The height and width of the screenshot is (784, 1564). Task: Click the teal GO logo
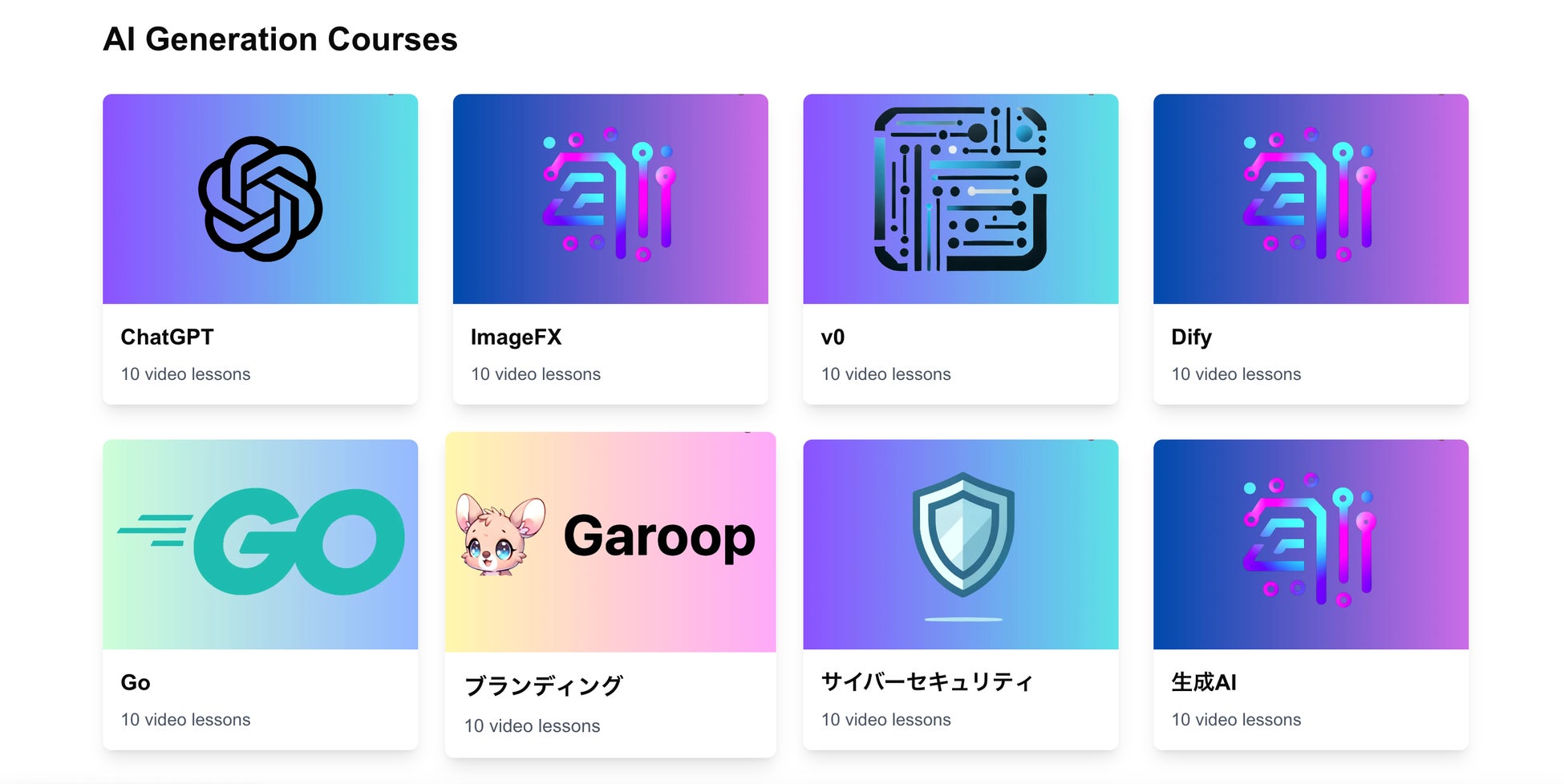(x=261, y=542)
